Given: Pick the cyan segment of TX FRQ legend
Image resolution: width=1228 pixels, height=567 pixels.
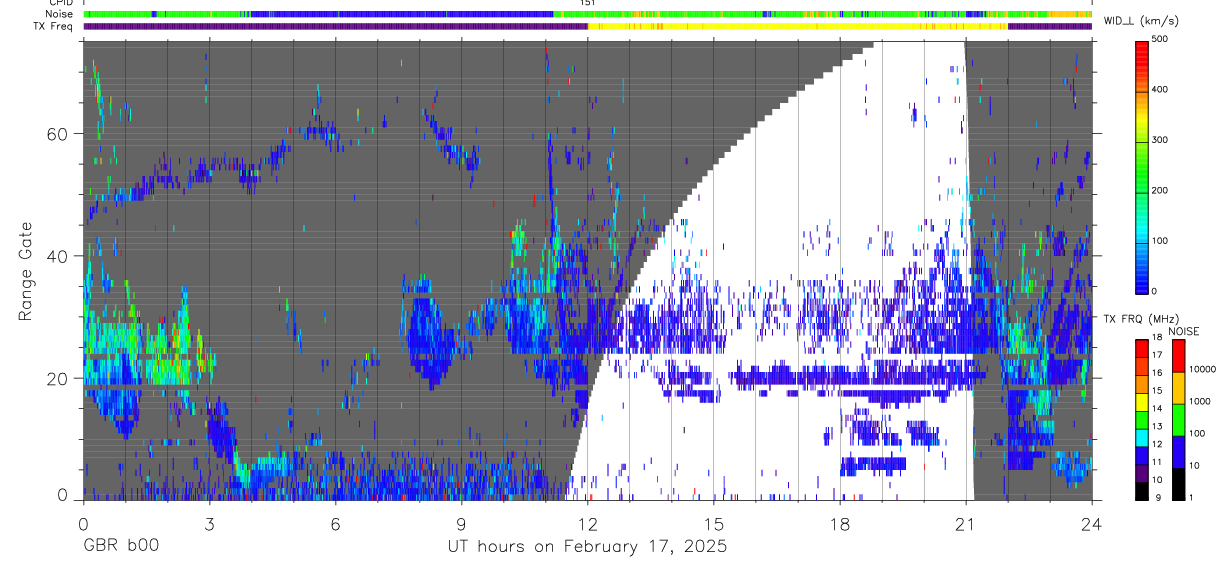Looking at the screenshot, I should [1141, 438].
